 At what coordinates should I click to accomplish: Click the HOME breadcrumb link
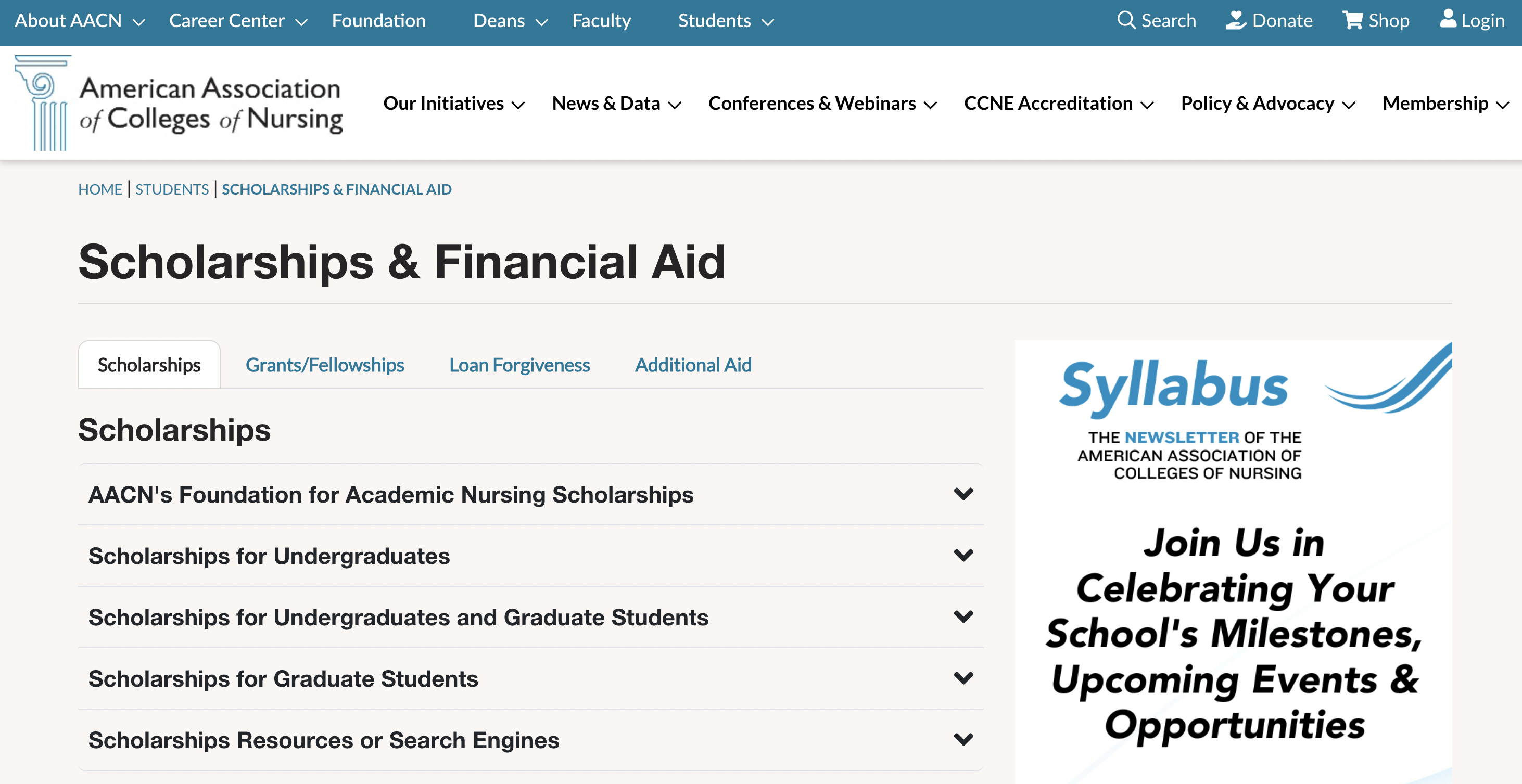[100, 189]
